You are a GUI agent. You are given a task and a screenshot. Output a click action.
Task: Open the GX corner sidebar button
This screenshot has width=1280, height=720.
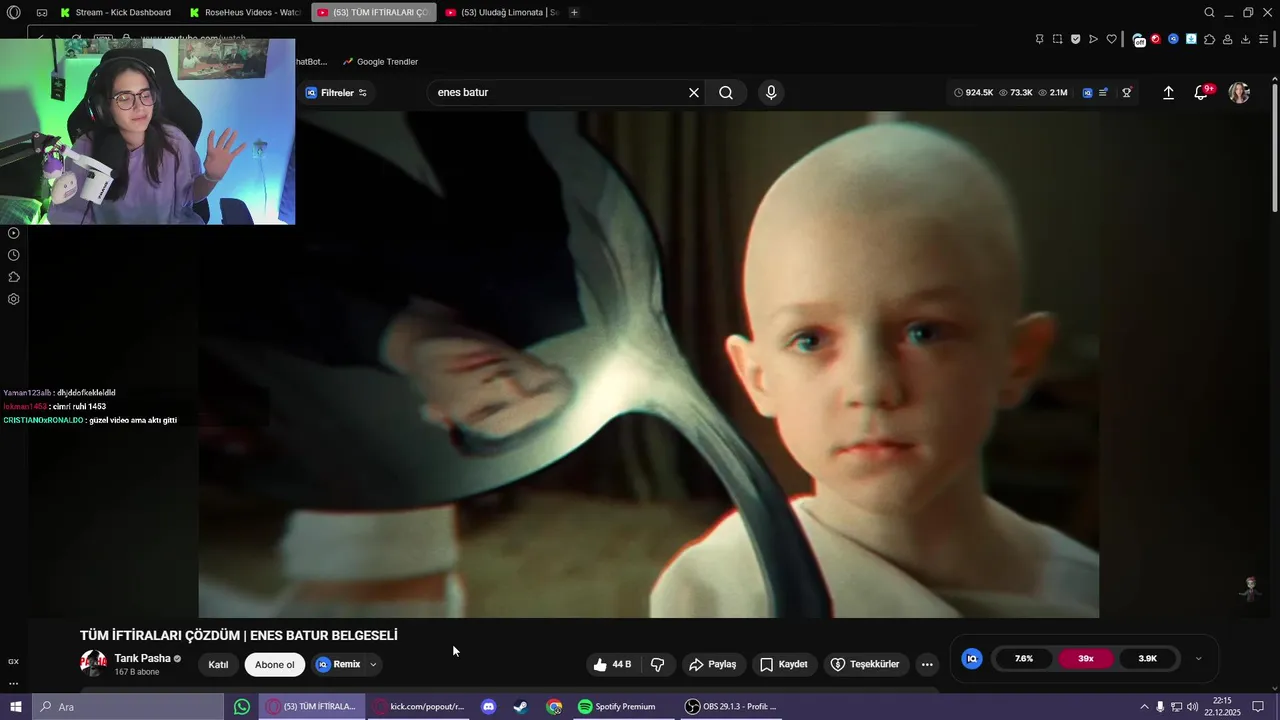click(13, 662)
